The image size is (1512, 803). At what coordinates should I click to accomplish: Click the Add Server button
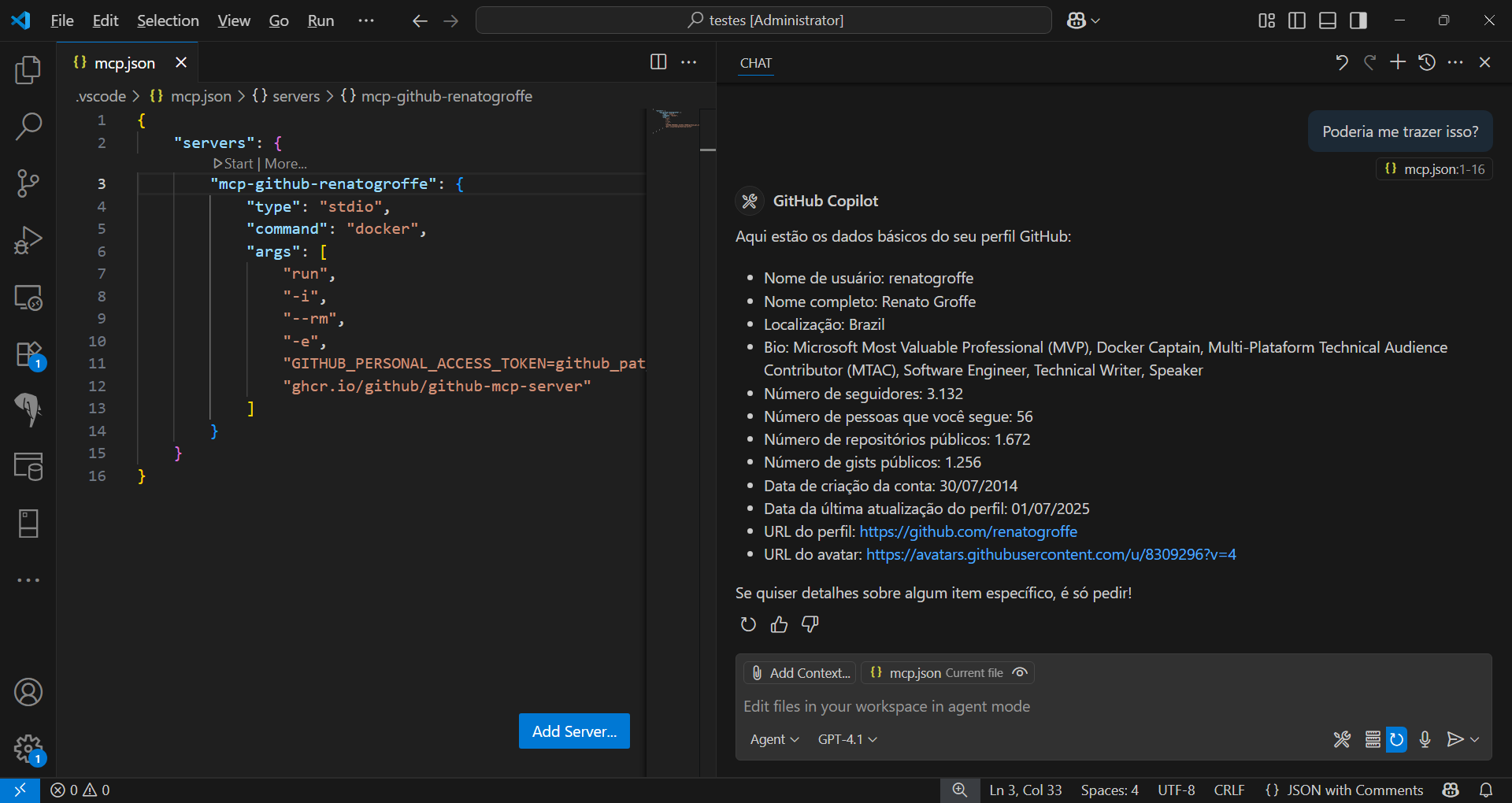click(x=574, y=731)
